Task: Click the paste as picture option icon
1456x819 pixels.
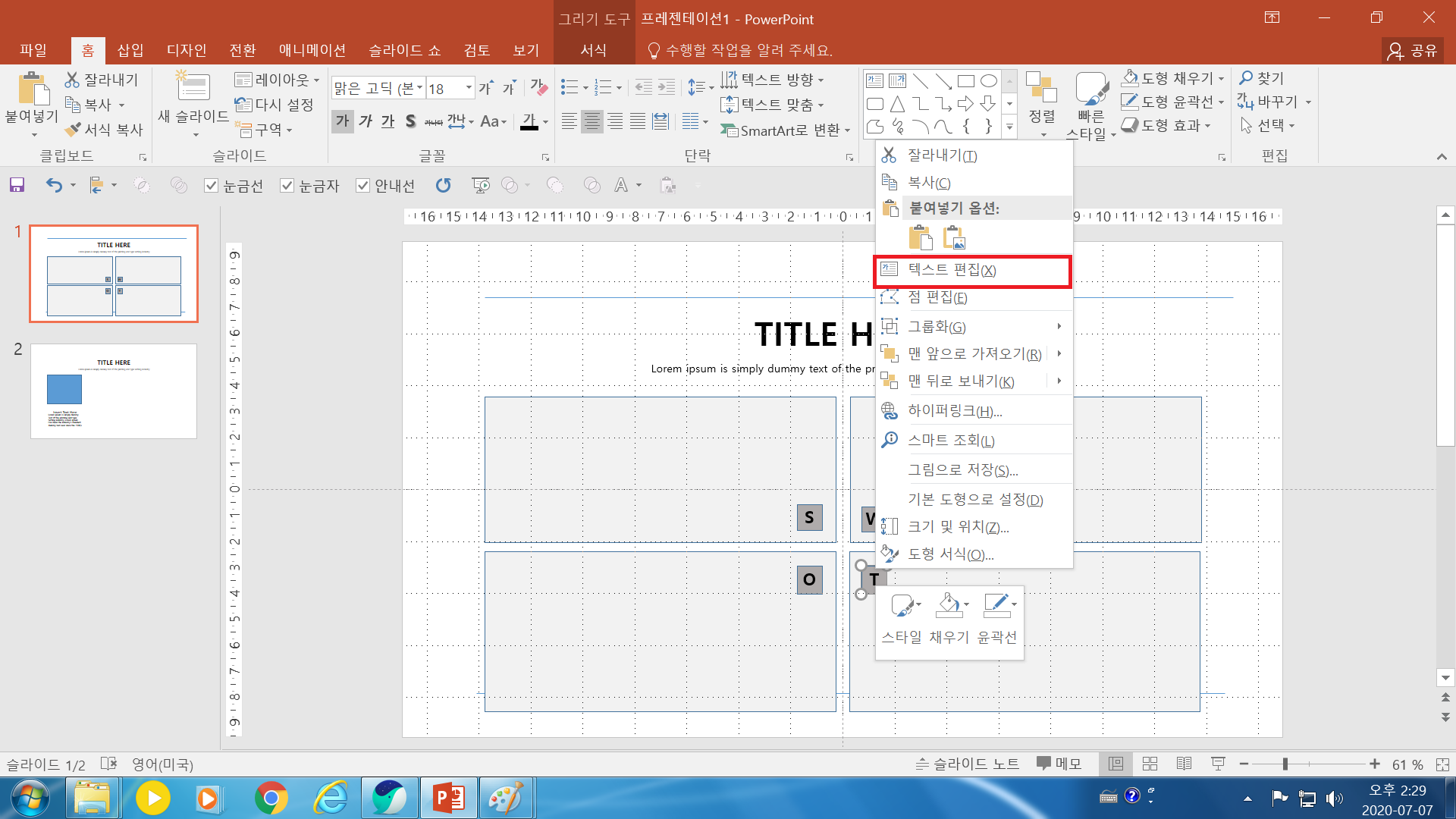Action: 954,238
